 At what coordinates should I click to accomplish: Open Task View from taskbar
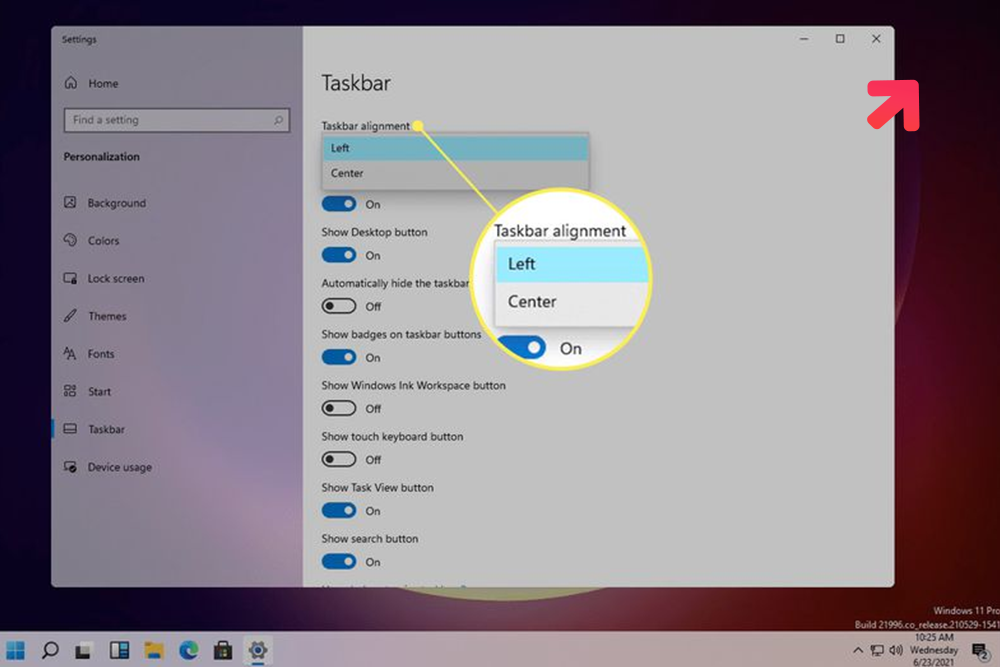coord(84,650)
